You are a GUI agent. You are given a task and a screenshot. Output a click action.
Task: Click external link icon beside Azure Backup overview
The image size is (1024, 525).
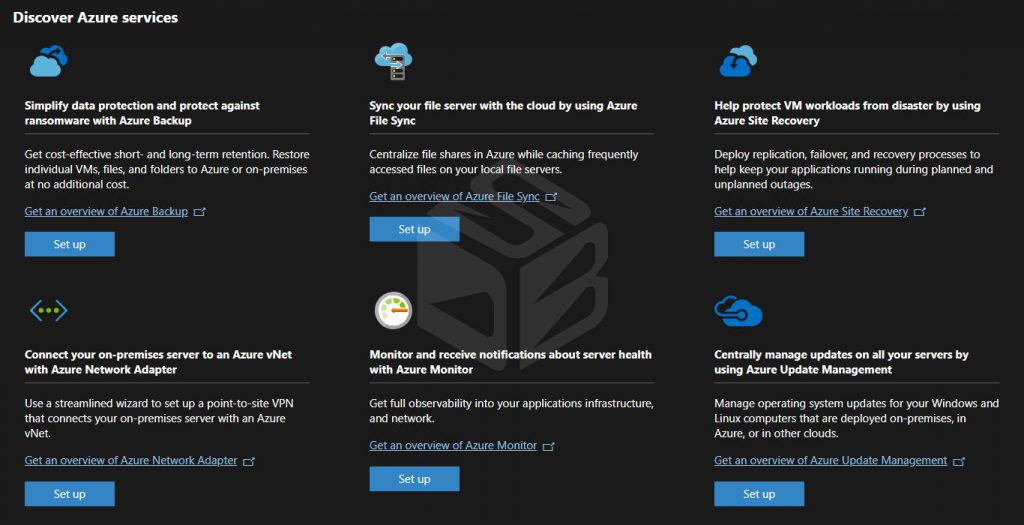point(200,212)
